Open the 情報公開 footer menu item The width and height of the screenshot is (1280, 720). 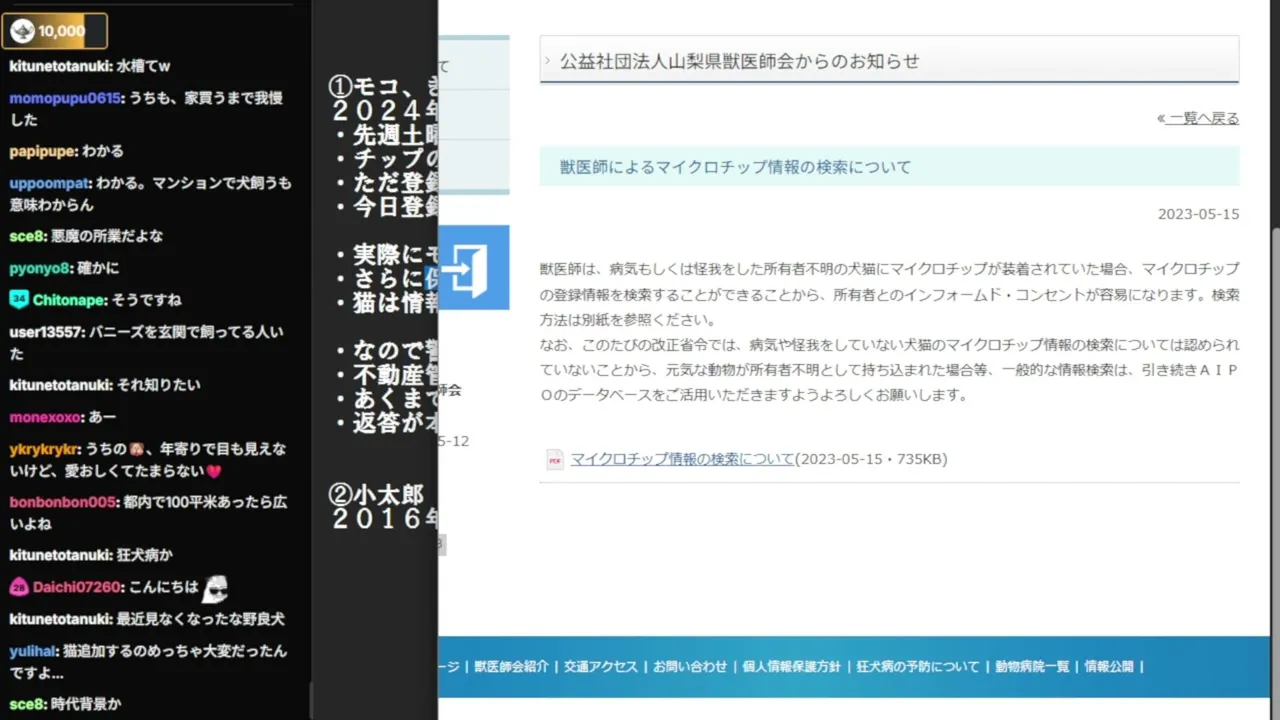[1109, 666]
